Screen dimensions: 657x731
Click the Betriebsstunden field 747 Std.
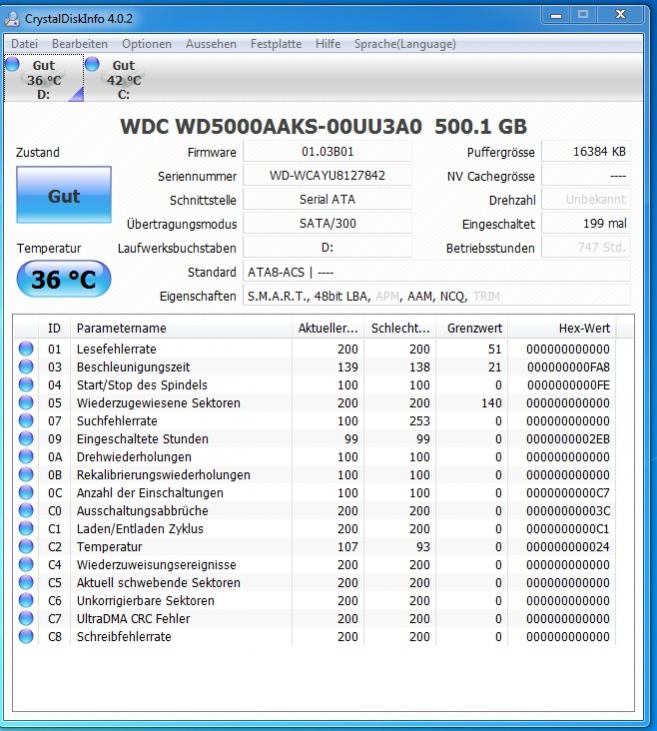pyautogui.click(x=586, y=247)
